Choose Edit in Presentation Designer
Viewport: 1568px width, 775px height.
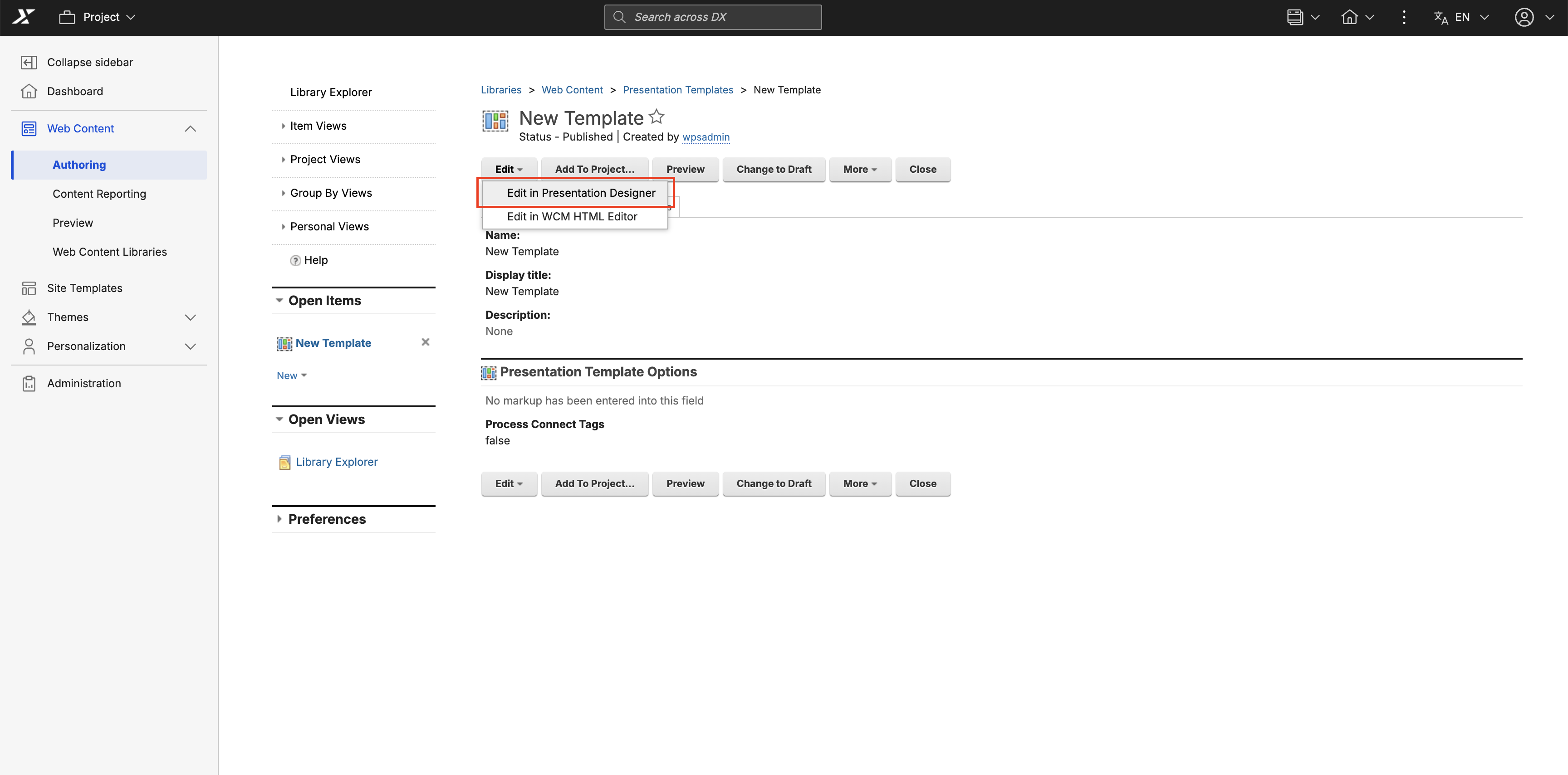pos(575,193)
